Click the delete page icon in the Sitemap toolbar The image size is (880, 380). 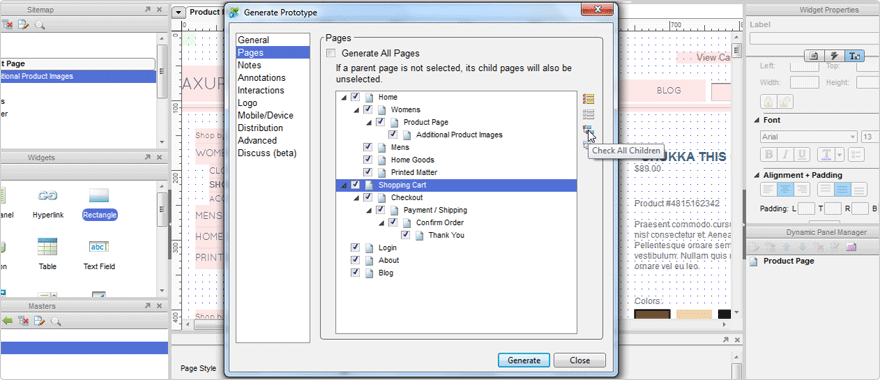click(x=7, y=25)
